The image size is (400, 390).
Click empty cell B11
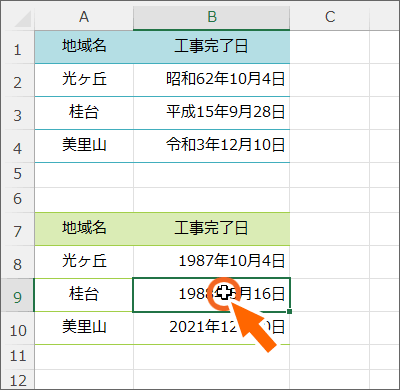(x=212, y=357)
